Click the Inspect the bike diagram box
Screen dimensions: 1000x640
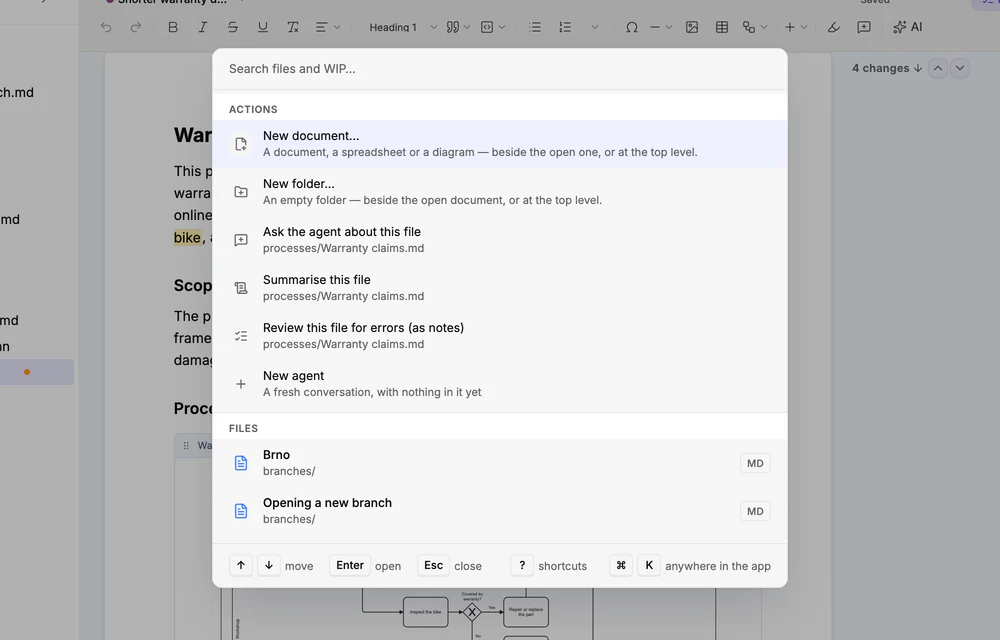(425, 612)
